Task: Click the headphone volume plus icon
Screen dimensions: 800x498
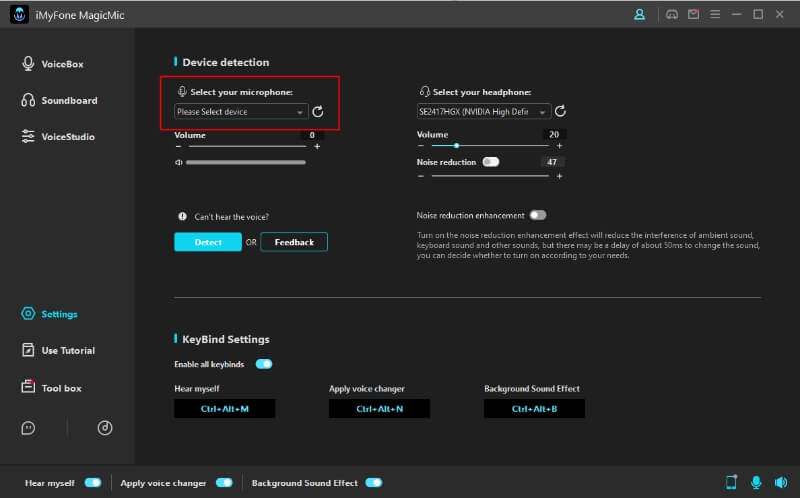Action: pyautogui.click(x=559, y=146)
